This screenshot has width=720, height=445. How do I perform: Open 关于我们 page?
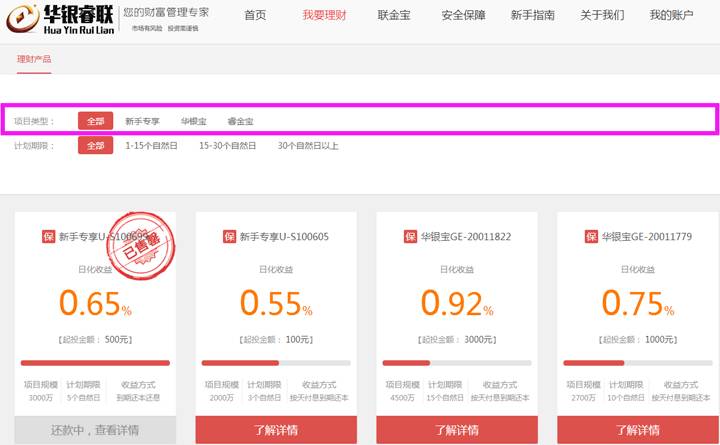point(602,15)
